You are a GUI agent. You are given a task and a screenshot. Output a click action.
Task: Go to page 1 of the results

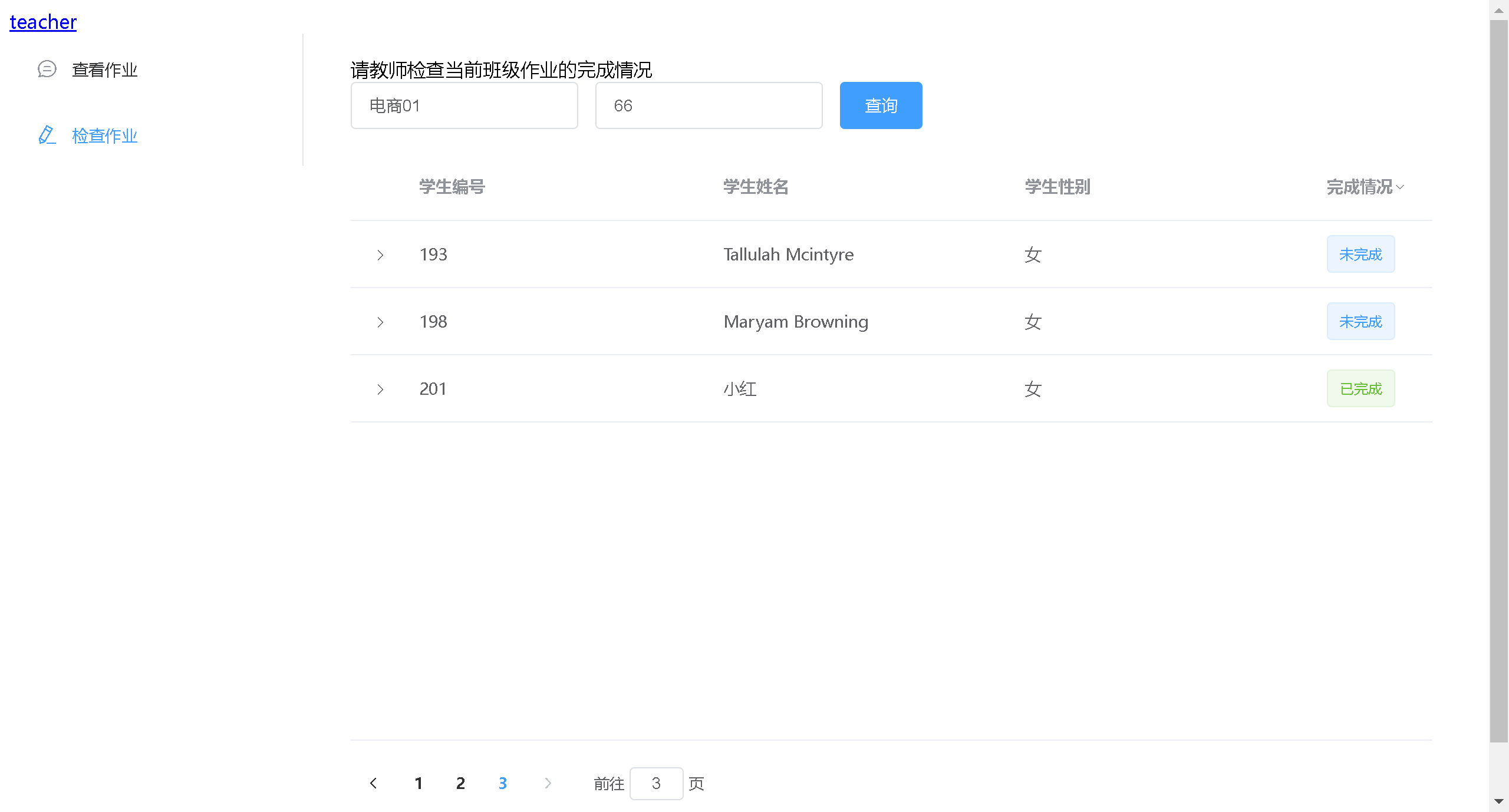coord(419,783)
